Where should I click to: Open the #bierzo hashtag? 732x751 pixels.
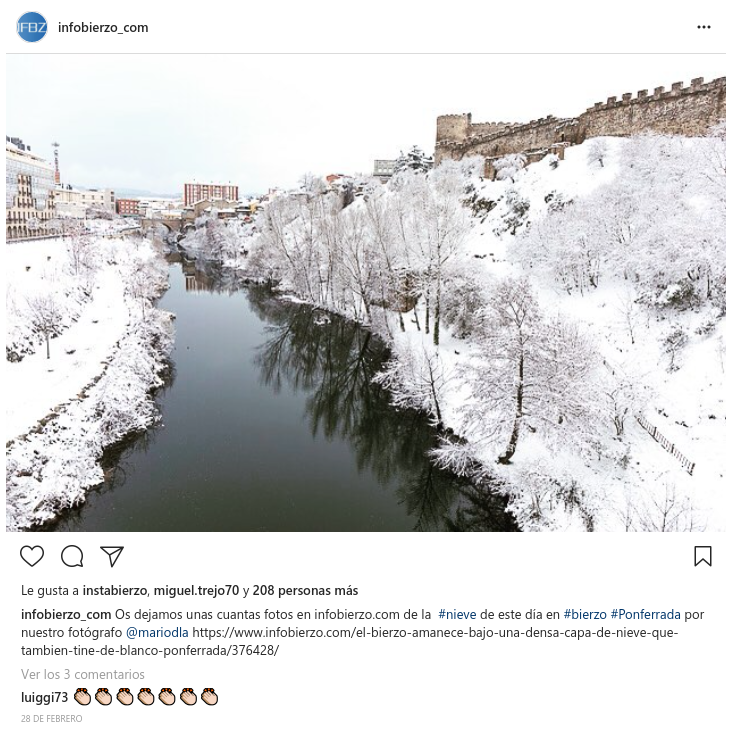click(x=585, y=614)
